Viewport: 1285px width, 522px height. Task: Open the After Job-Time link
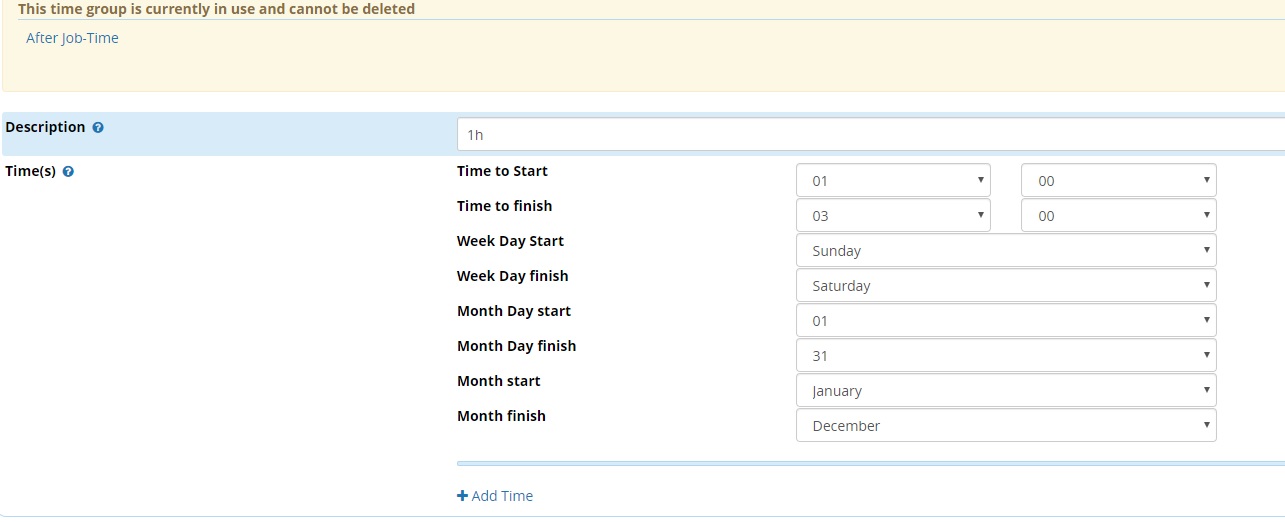click(x=72, y=38)
